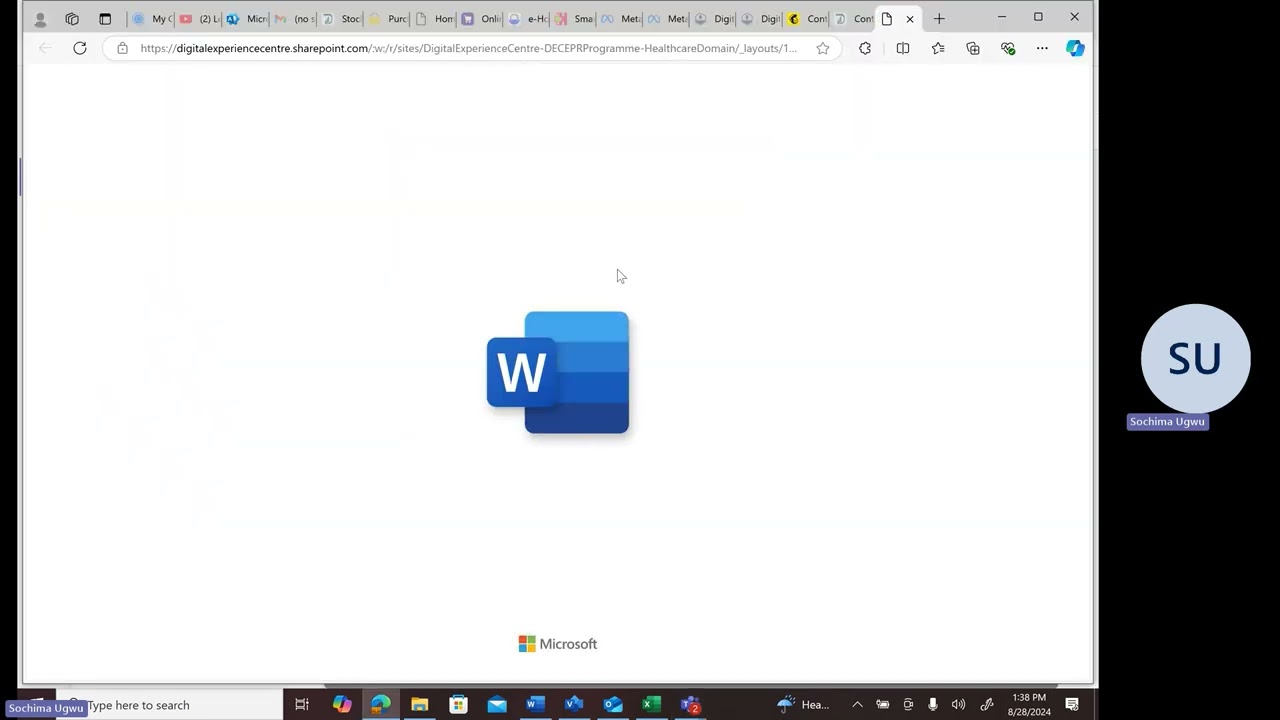Open Mail app from taskbar
Image resolution: width=1280 pixels, height=720 pixels.
[497, 705]
